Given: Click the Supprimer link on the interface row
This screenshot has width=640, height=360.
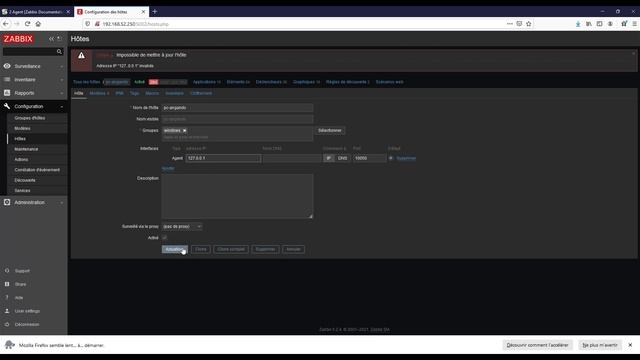Looking at the screenshot, I should pos(406,158).
